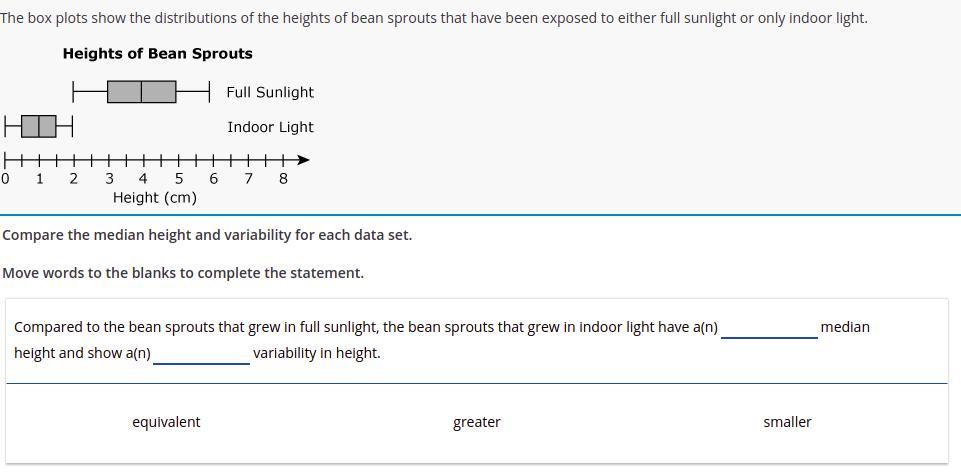
Task: Select the word 'equivalent' from answer choices
Action: [166, 422]
